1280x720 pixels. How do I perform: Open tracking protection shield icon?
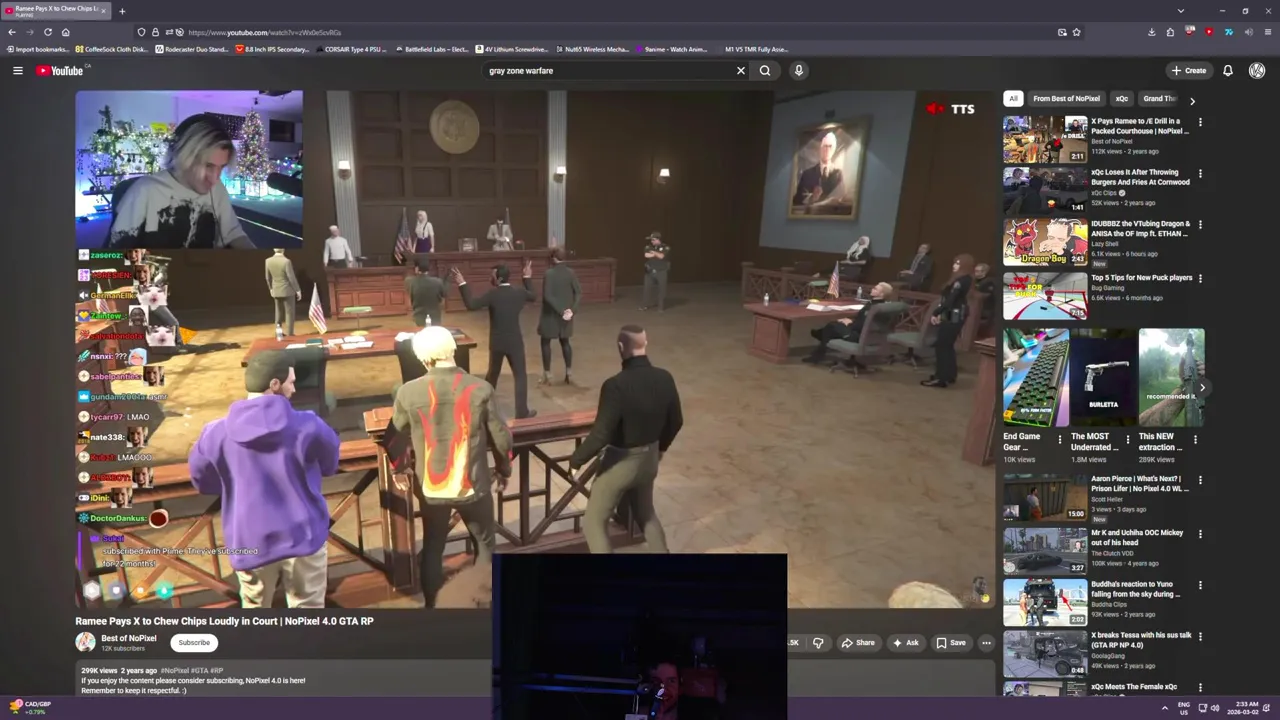click(141, 32)
